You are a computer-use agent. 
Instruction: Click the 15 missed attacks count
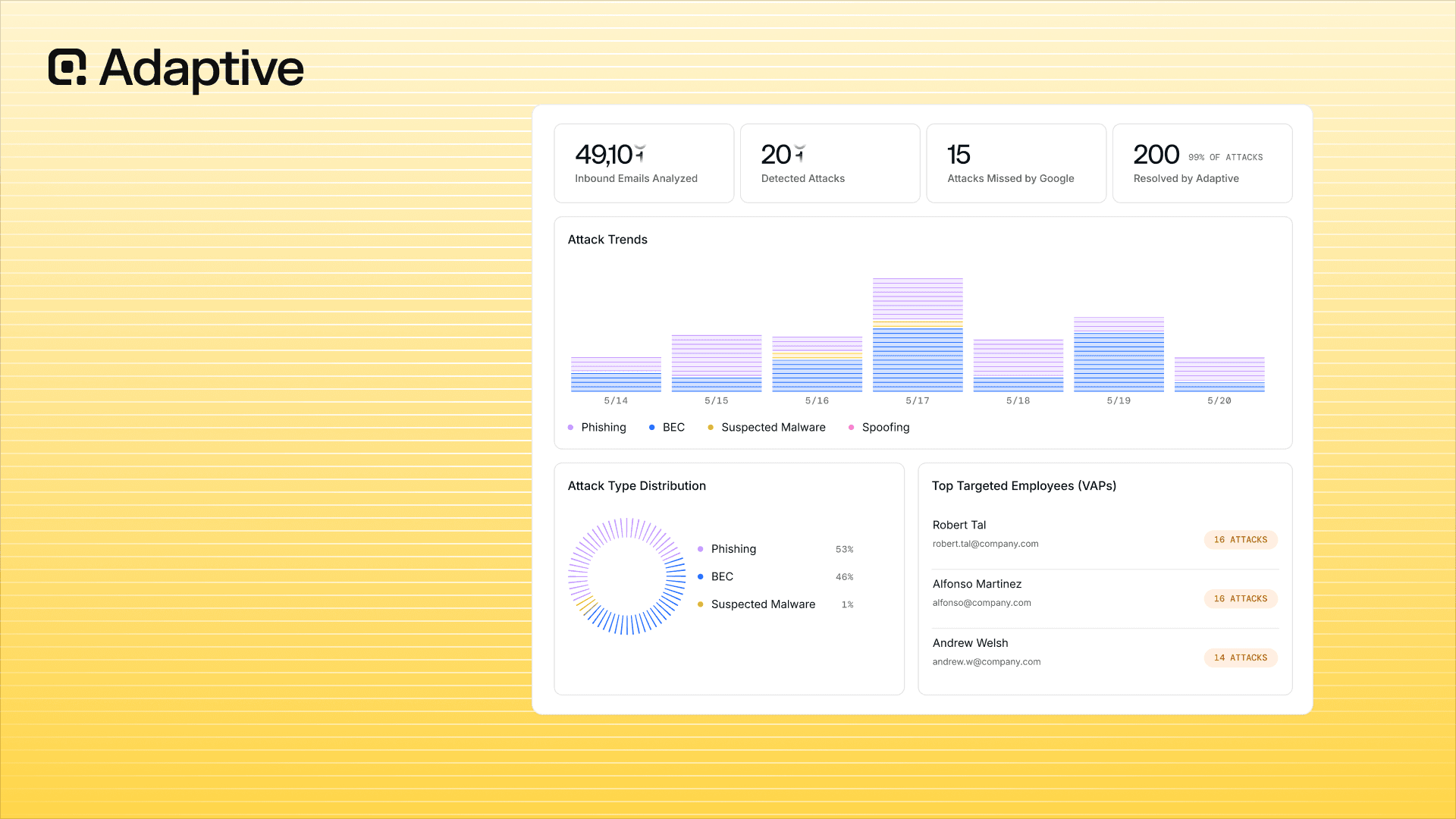[x=959, y=155]
